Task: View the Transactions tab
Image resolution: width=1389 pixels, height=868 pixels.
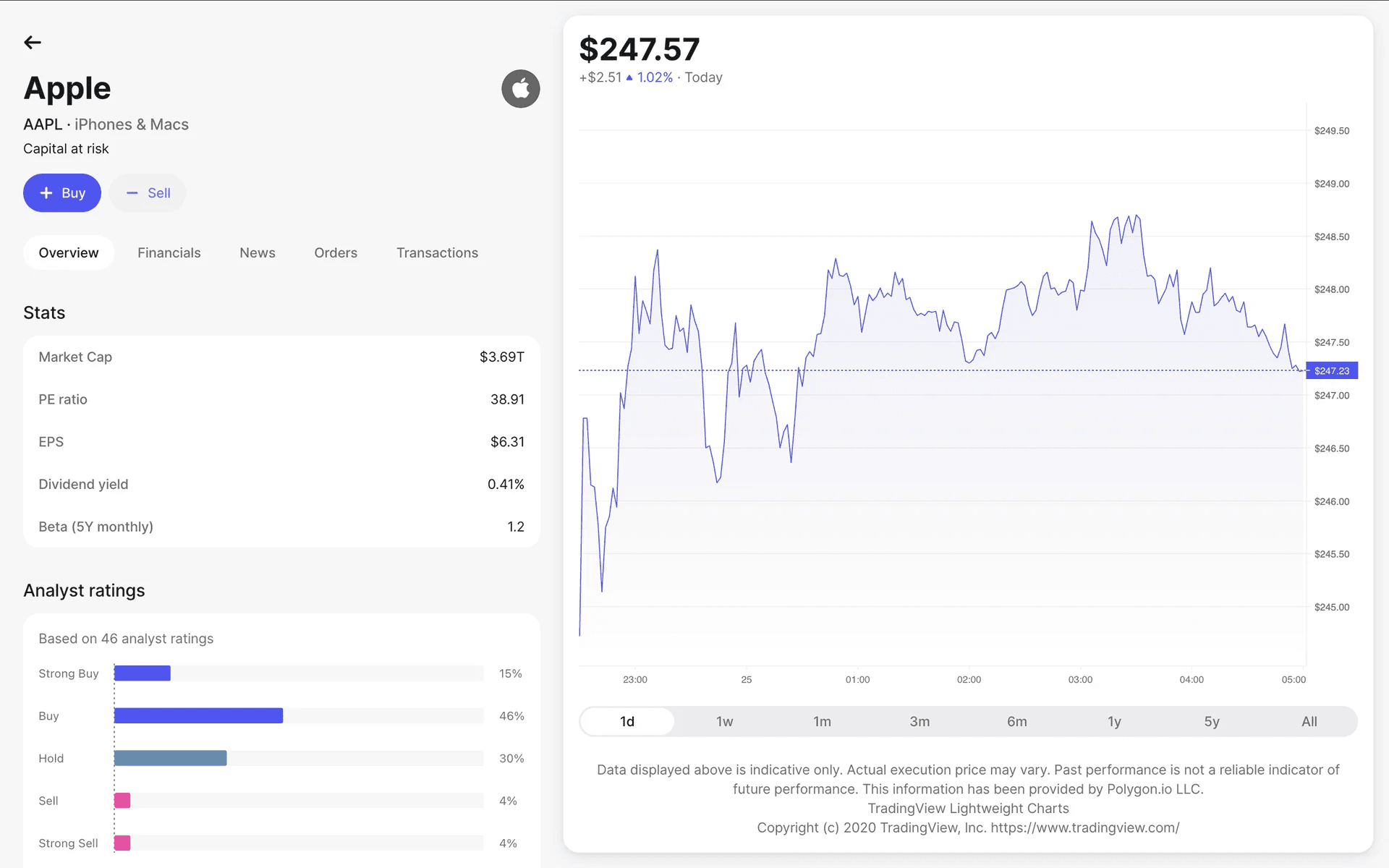Action: 437,253
